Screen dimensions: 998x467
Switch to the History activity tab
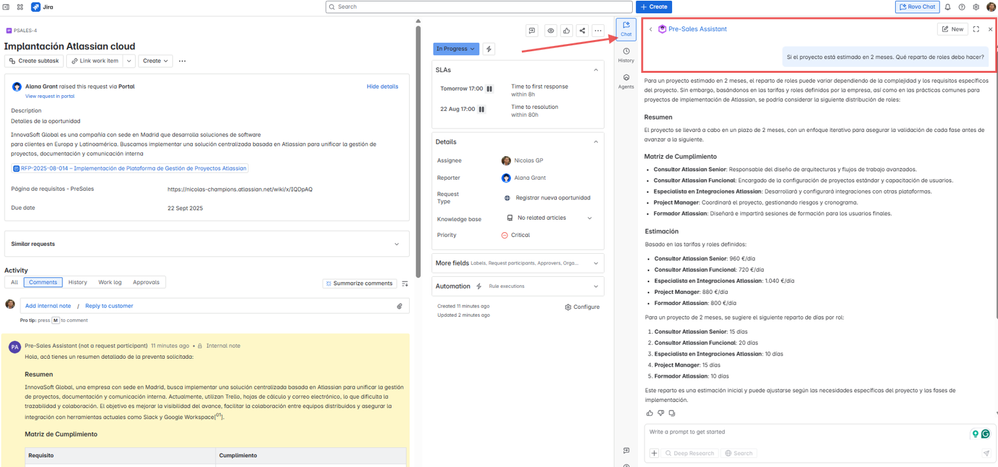(78, 282)
